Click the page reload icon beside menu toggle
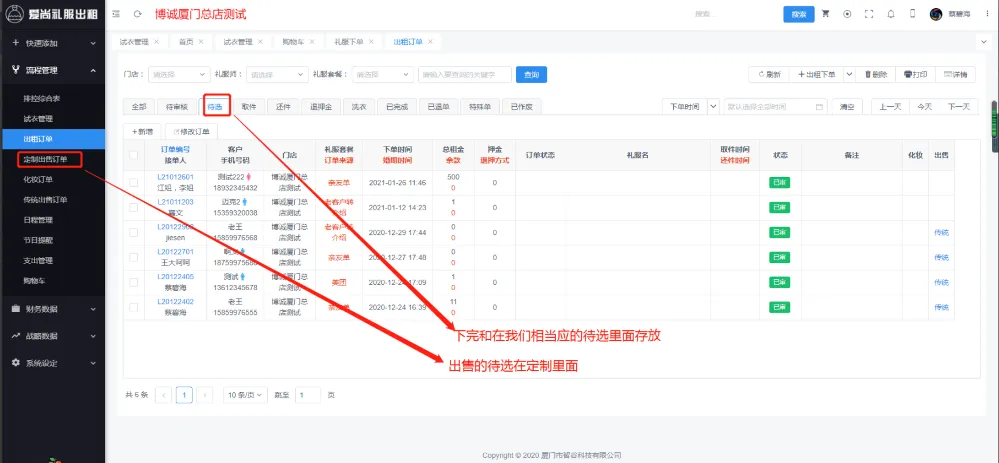Image resolution: width=999 pixels, height=463 pixels. pos(137,15)
